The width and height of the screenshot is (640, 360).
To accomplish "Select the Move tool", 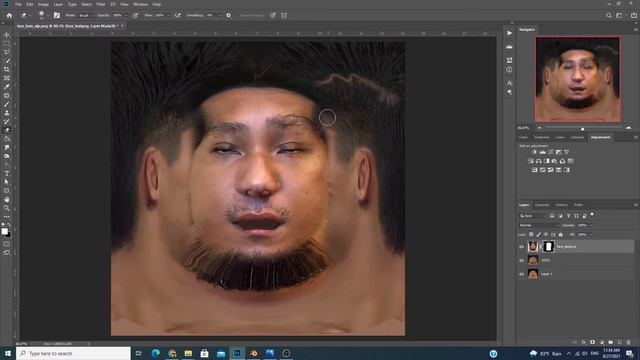I will (x=7, y=35).
